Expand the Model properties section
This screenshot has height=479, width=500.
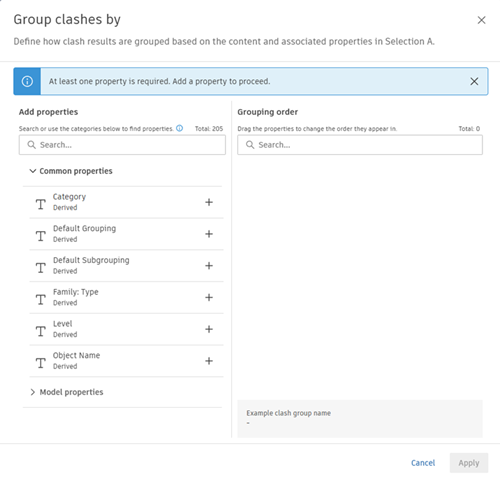(33, 392)
